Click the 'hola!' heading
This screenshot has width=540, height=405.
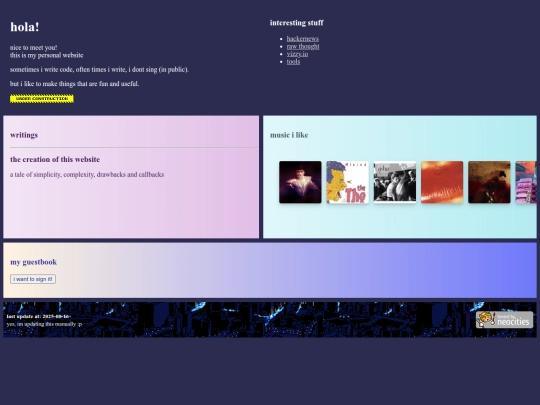click(25, 27)
